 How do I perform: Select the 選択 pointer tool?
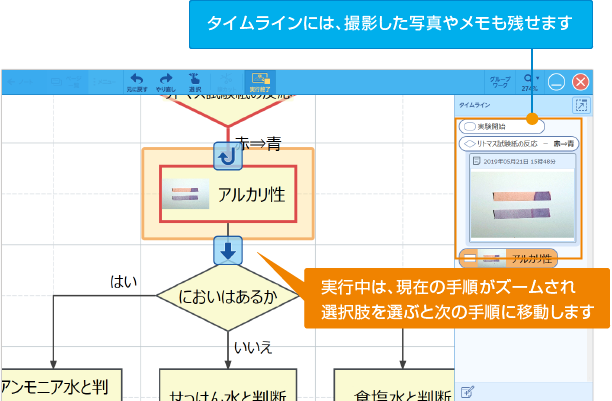195,82
